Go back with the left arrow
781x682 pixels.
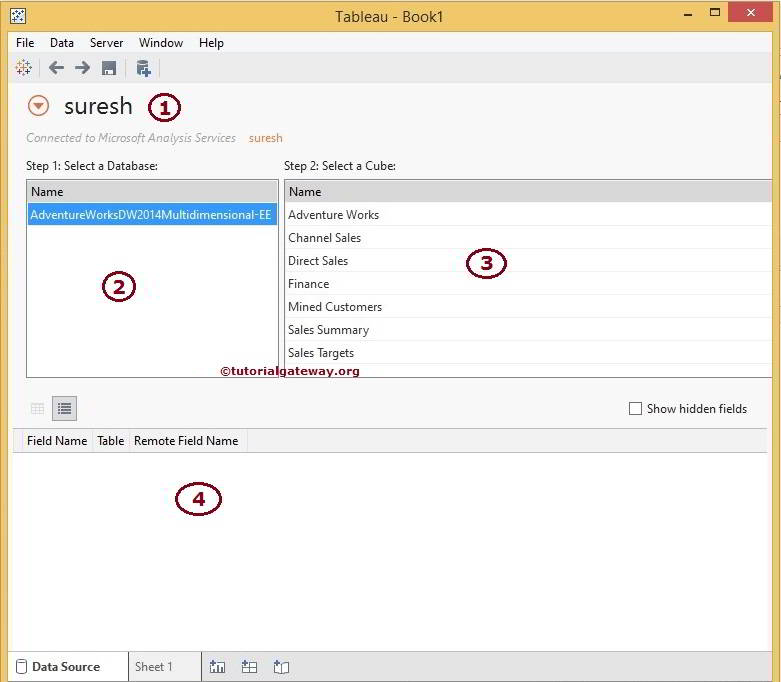coord(56,68)
